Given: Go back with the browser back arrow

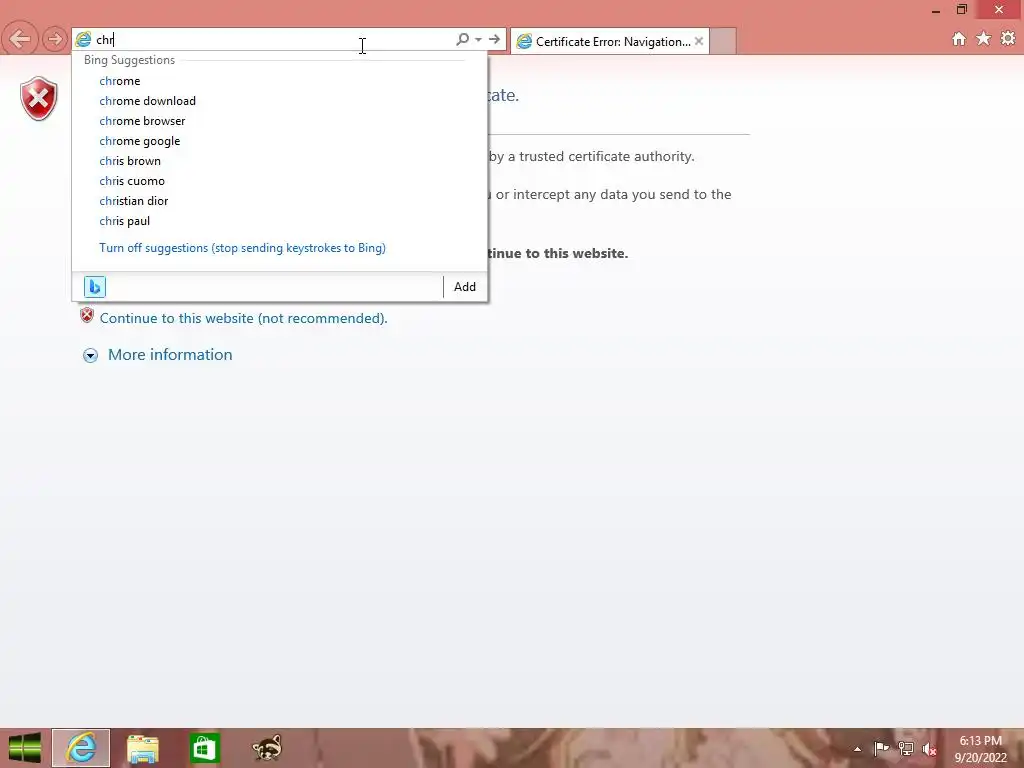Looking at the screenshot, I should [20, 39].
